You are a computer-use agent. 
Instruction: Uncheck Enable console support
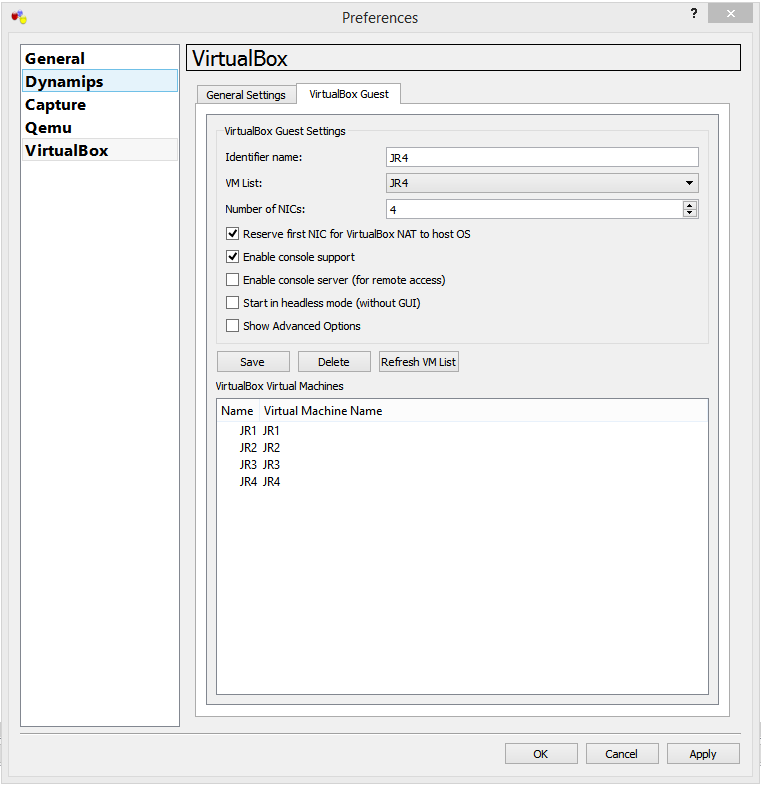232,257
